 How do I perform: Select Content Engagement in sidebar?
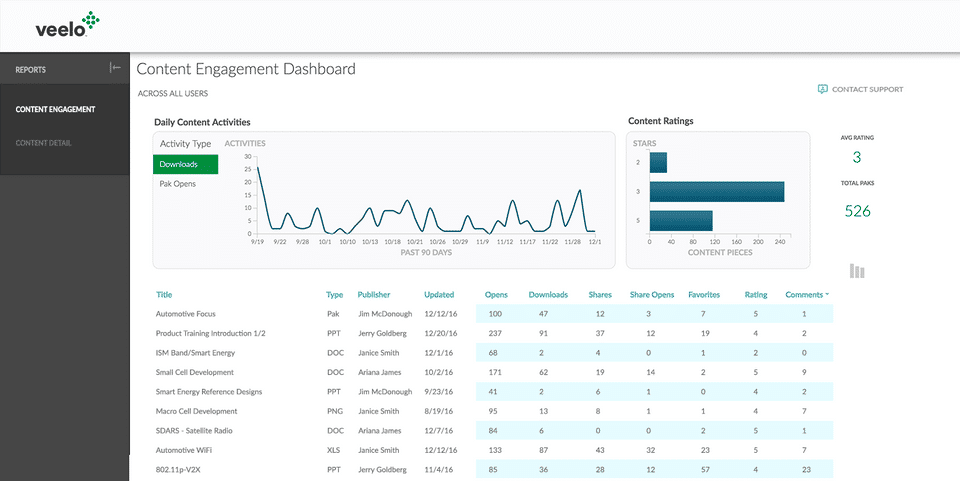pyautogui.click(x=55, y=109)
